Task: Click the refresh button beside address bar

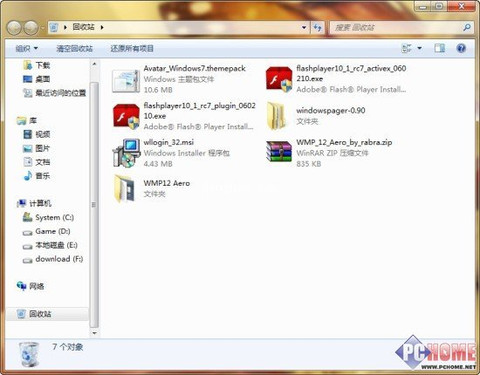Action: point(317,27)
